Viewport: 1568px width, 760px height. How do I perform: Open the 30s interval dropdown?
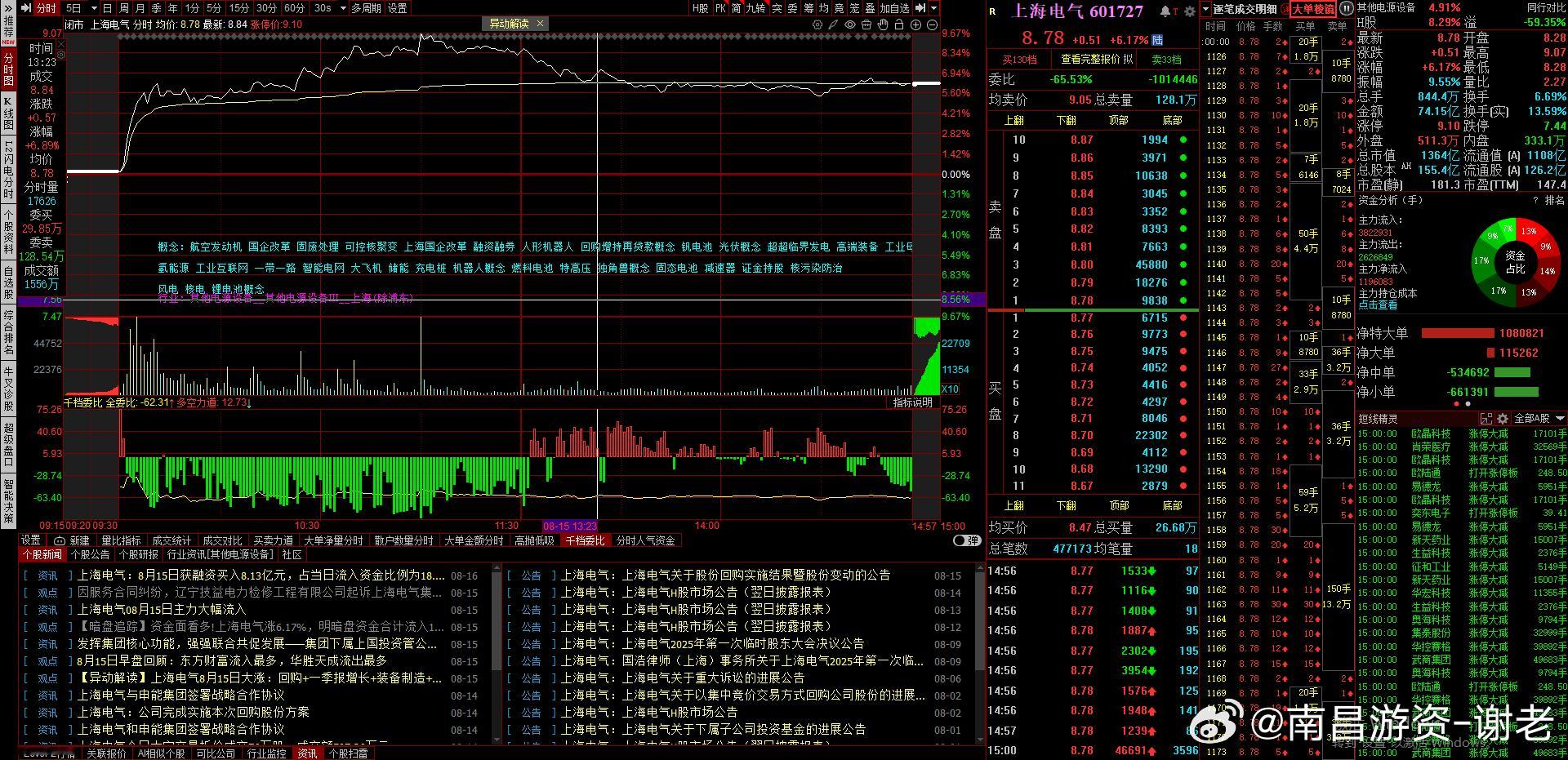point(341,8)
